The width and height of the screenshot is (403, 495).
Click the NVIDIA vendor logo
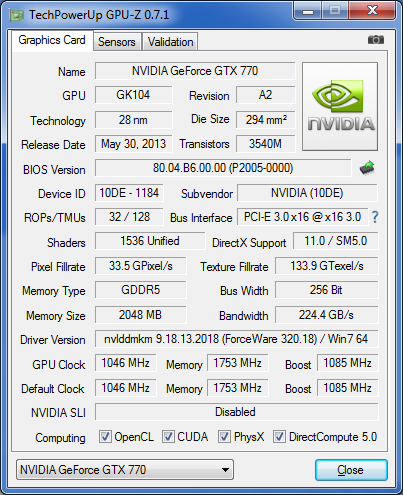click(x=340, y=106)
